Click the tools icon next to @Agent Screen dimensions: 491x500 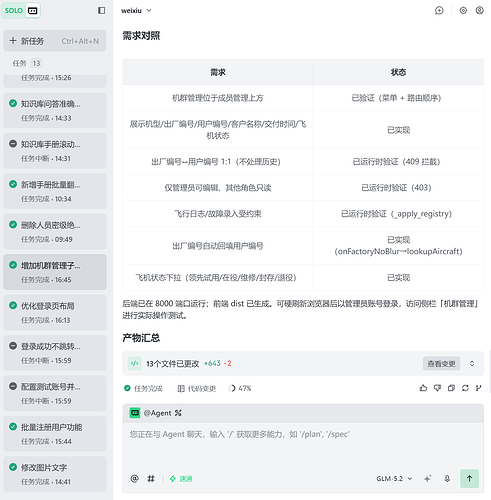[x=178, y=413]
